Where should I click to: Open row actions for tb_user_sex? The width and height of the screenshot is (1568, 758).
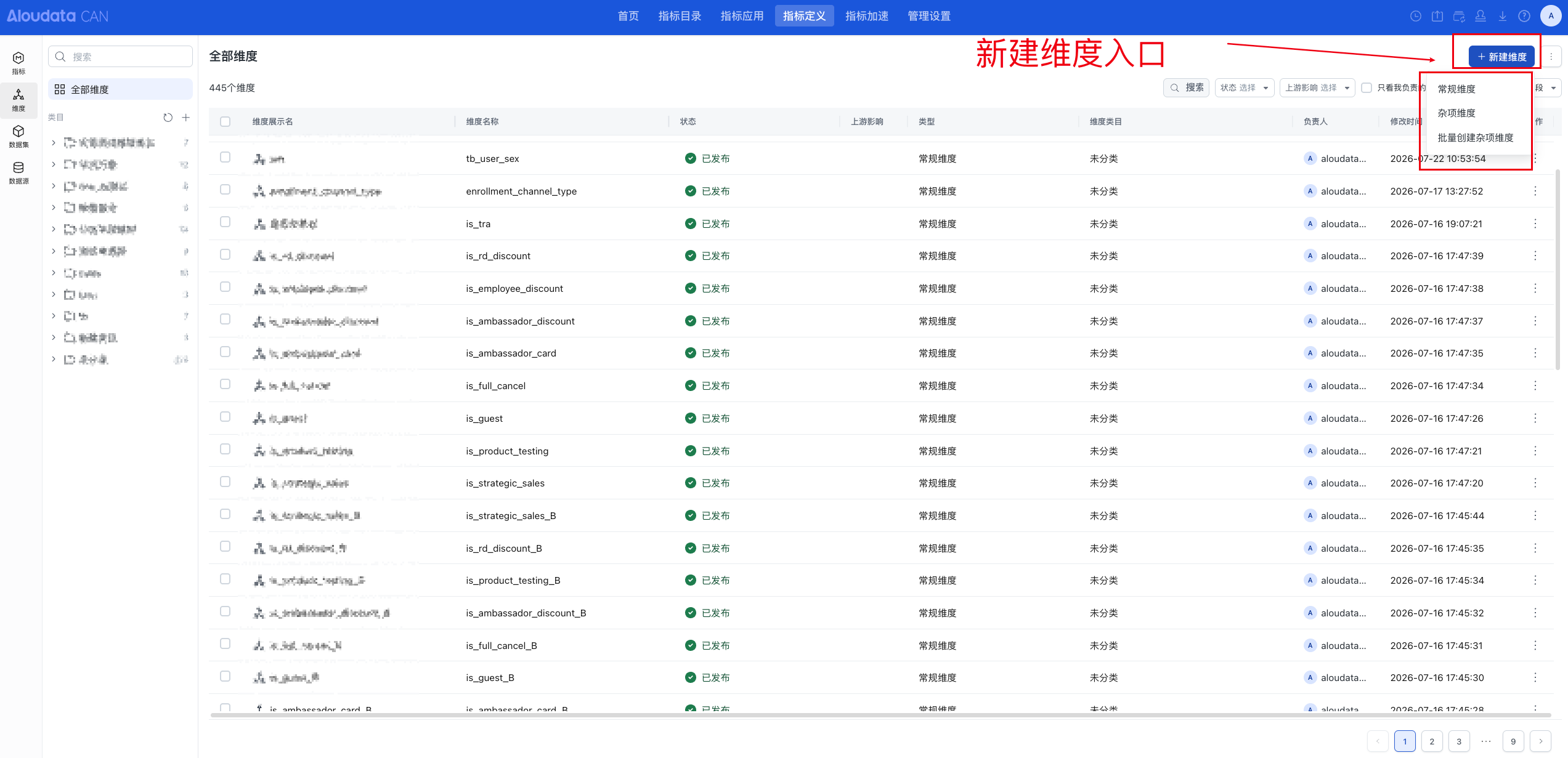[1535, 158]
